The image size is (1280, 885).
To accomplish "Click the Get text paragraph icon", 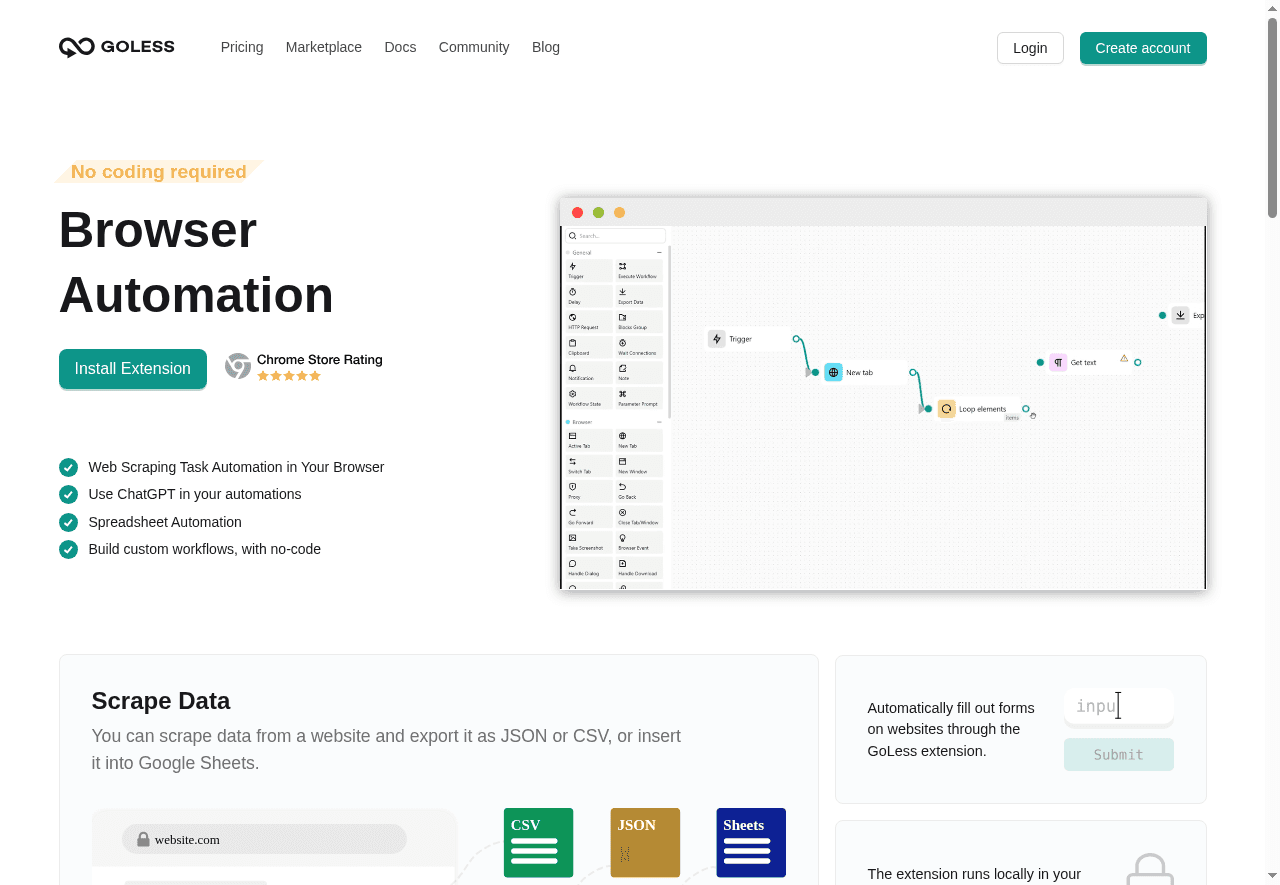I will [x=1058, y=362].
